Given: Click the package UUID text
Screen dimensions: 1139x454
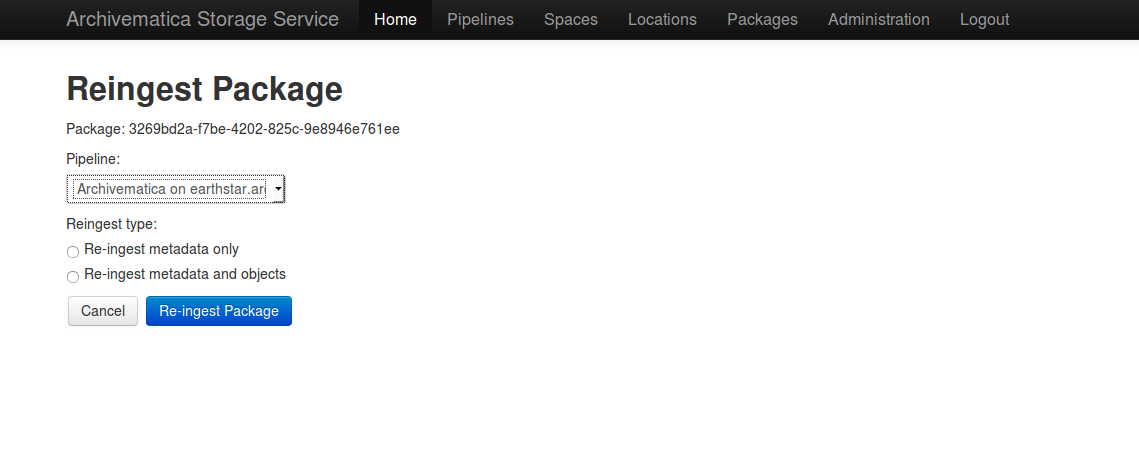Looking at the screenshot, I should pyautogui.click(x=264, y=129).
